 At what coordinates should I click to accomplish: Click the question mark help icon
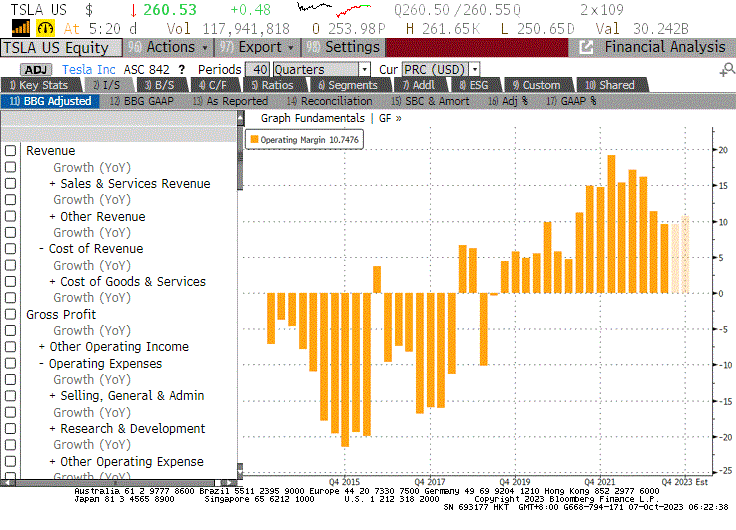[x=182, y=70]
